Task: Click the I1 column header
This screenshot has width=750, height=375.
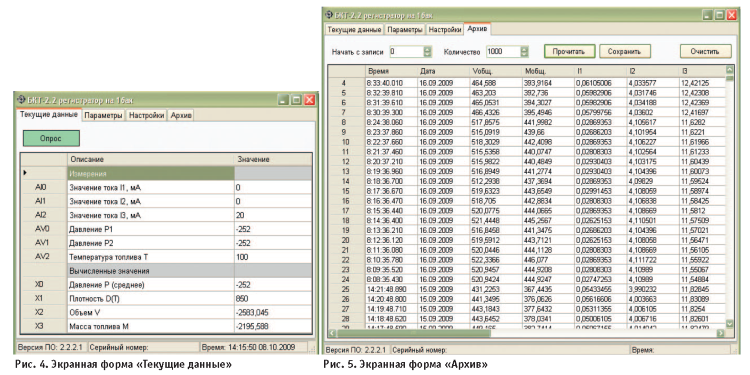Action: 600,71
